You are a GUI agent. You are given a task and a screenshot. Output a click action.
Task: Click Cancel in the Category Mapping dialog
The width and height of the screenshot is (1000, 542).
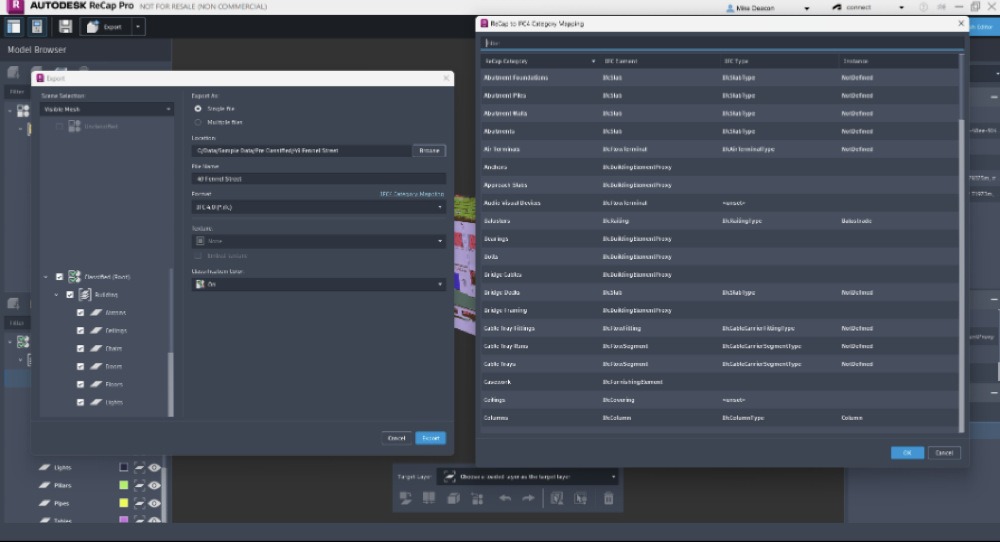click(x=944, y=453)
